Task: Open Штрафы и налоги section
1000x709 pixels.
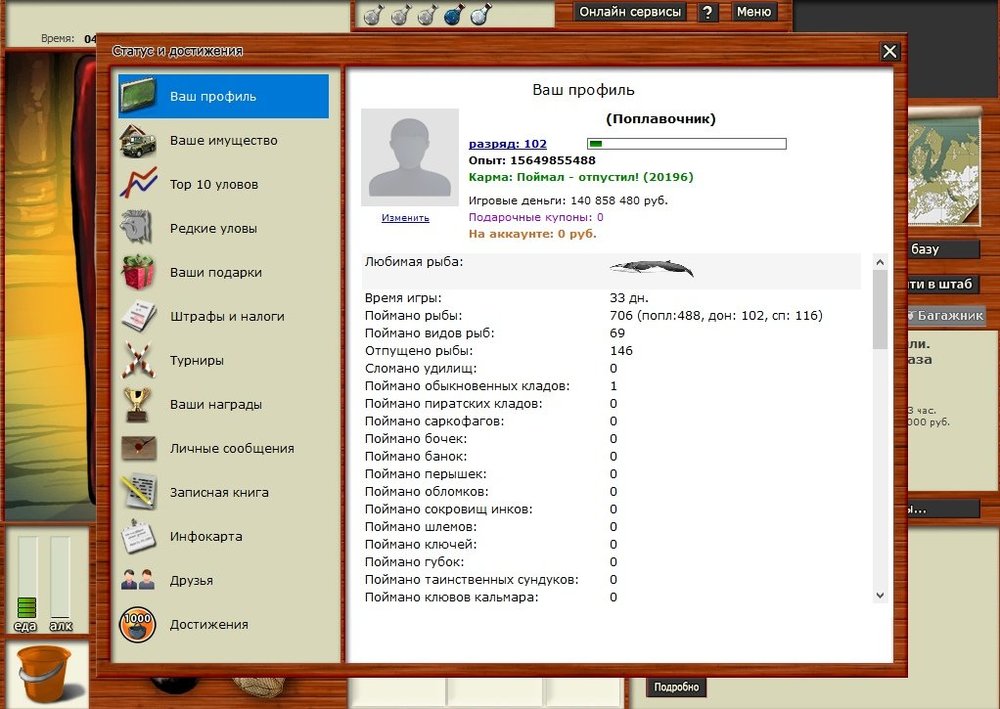Action: 226,317
